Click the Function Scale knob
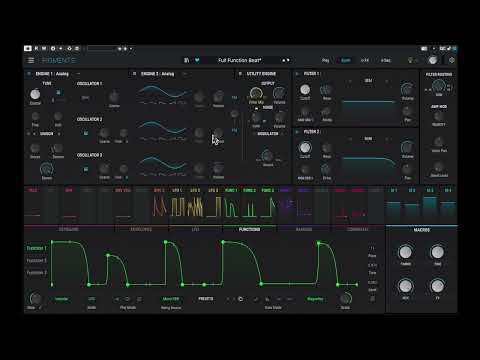This screenshot has height=360, width=480. [345, 298]
